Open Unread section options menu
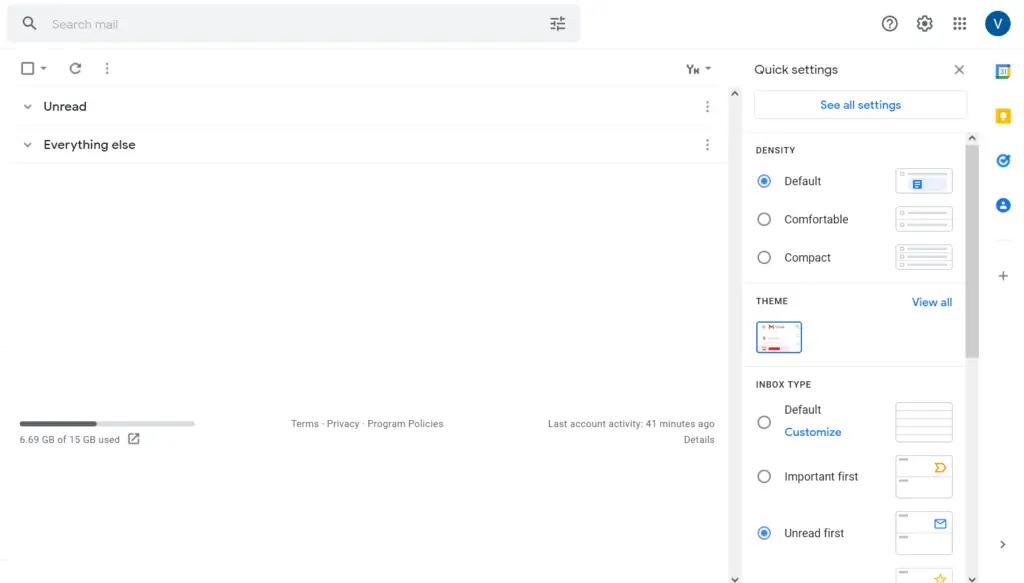This screenshot has width=1024, height=583. [x=707, y=106]
